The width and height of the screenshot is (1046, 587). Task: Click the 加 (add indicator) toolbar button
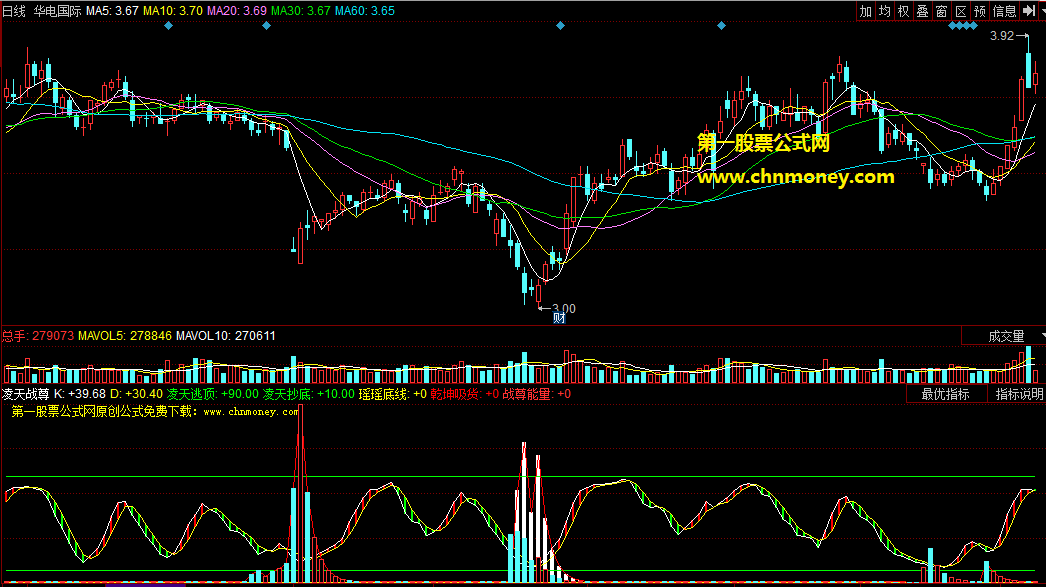tap(865, 11)
